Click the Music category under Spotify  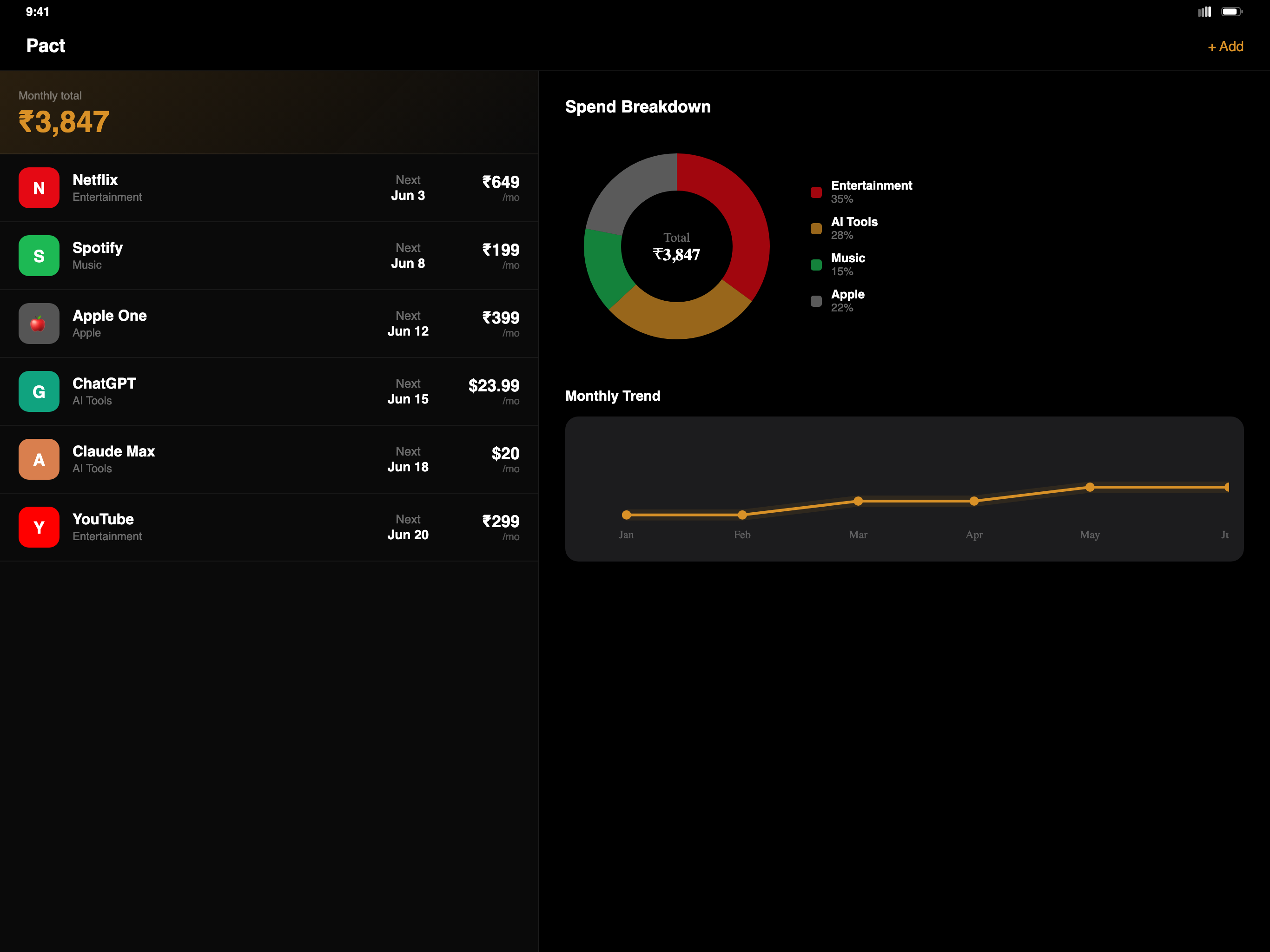[x=86, y=264]
